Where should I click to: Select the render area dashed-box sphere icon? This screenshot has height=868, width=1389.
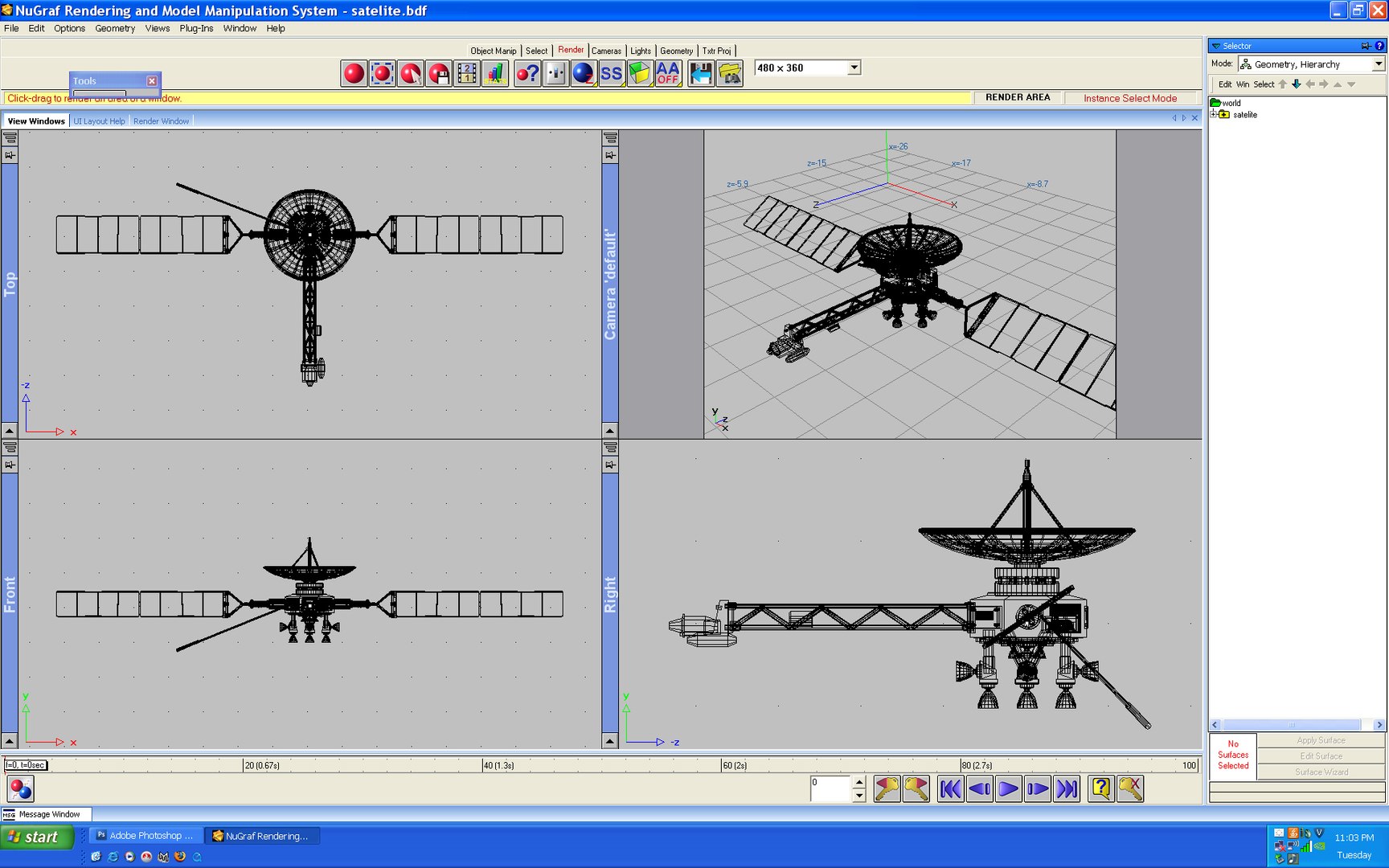(382, 74)
